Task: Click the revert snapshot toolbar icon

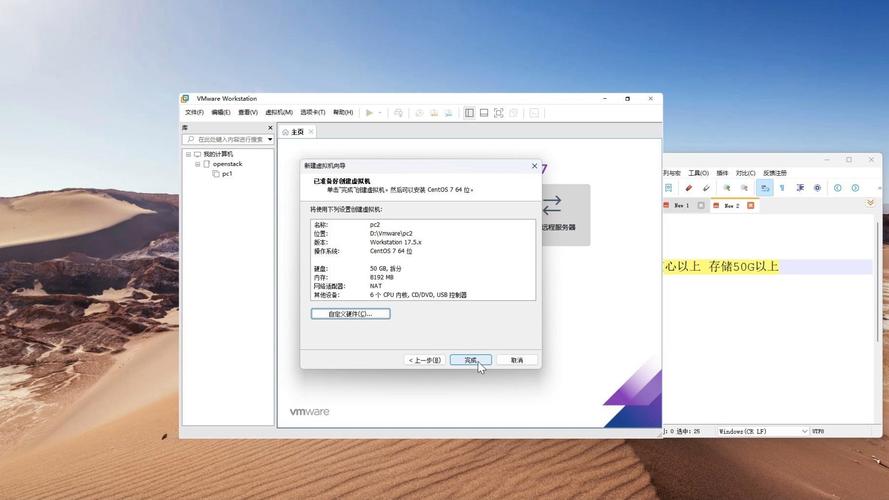Action: (x=434, y=113)
